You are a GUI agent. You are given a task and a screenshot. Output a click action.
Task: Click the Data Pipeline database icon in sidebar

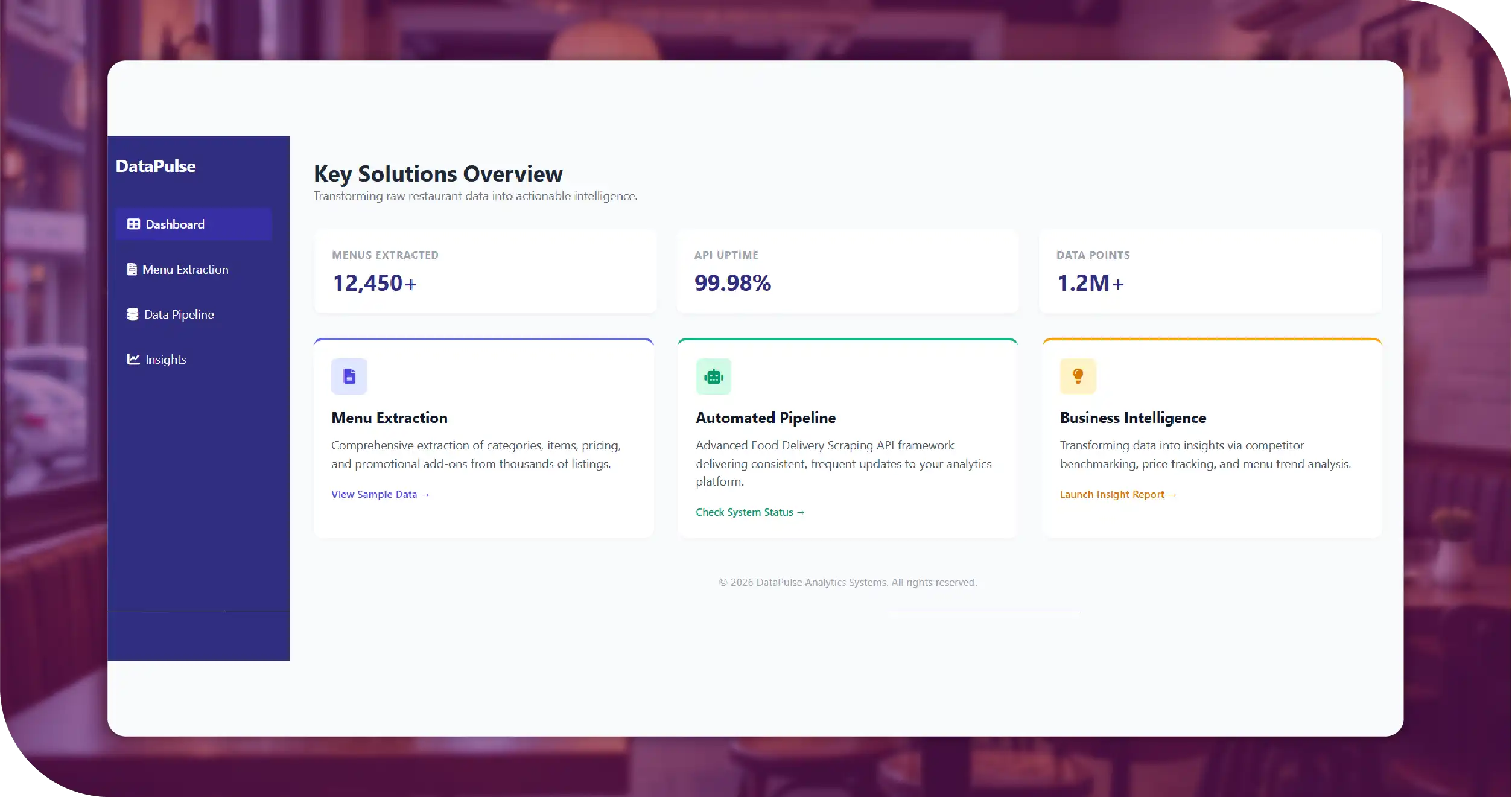(x=133, y=314)
